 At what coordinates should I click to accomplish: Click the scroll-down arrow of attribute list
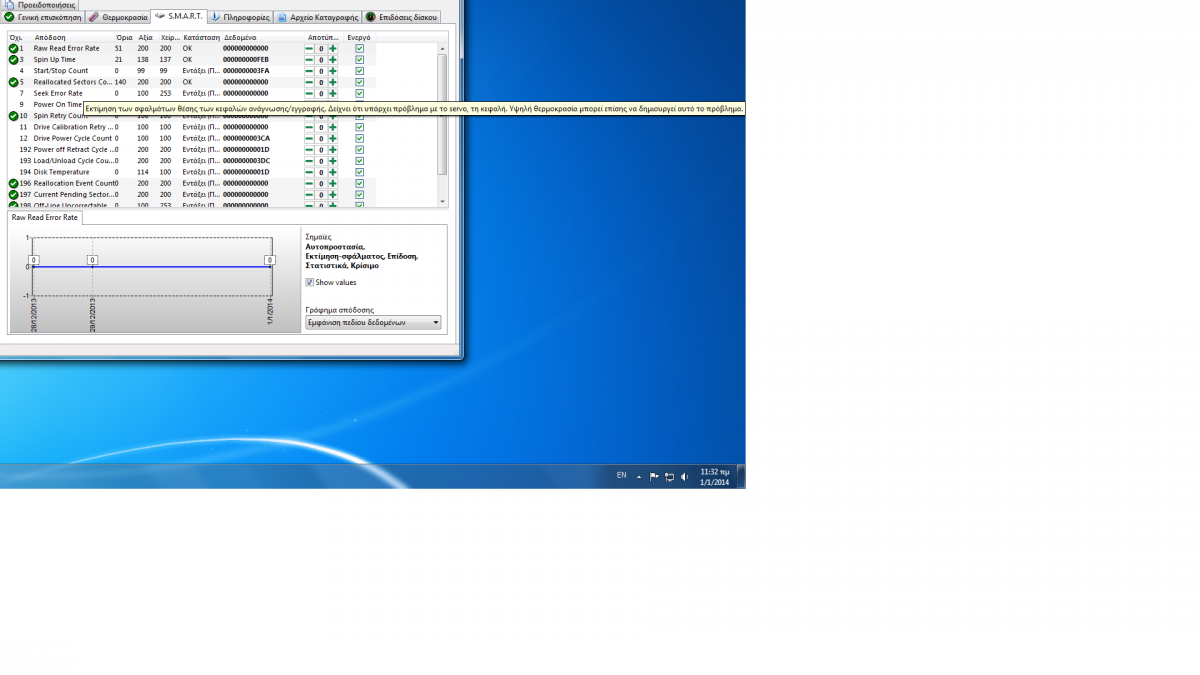point(442,202)
